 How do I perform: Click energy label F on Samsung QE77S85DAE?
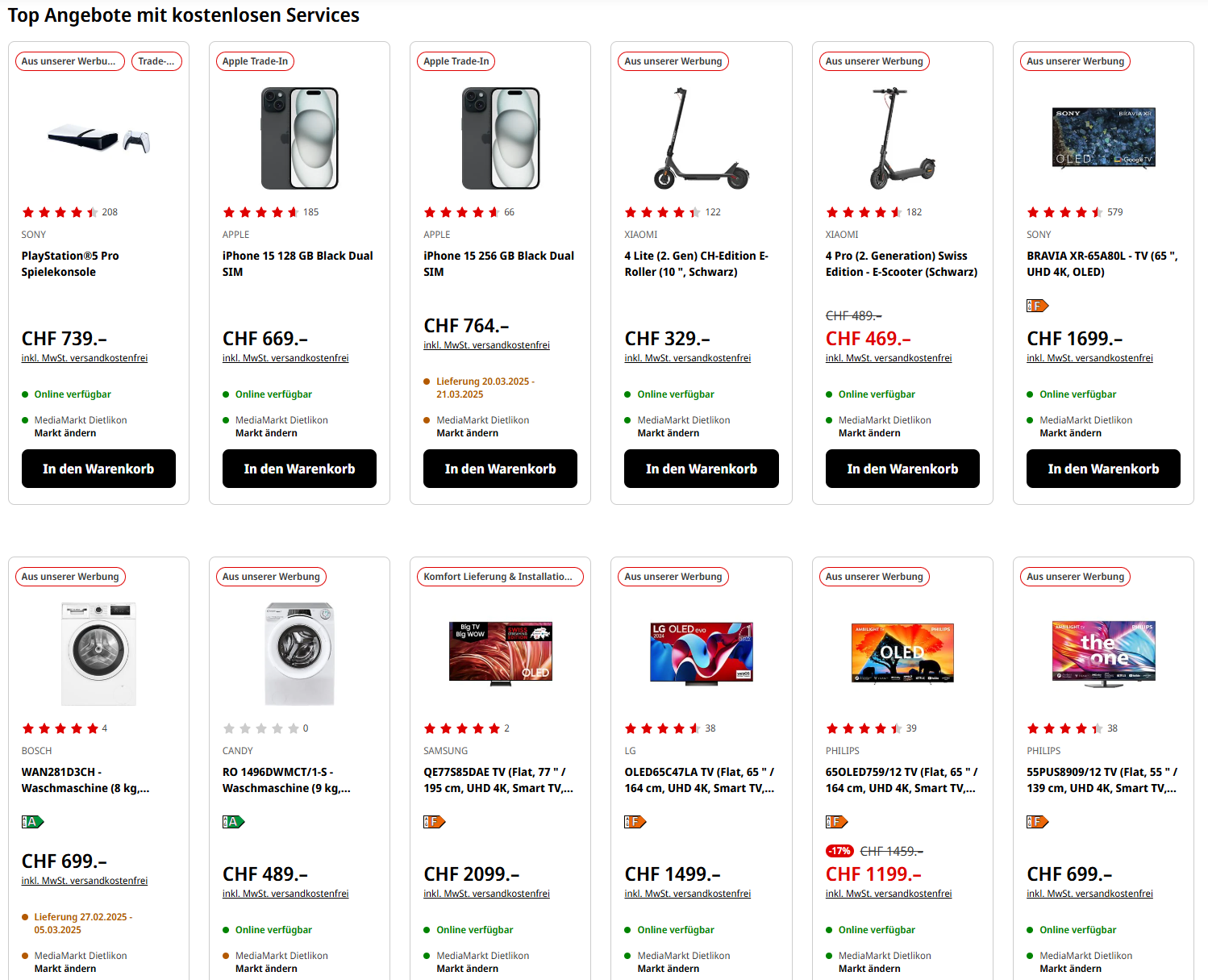[434, 822]
